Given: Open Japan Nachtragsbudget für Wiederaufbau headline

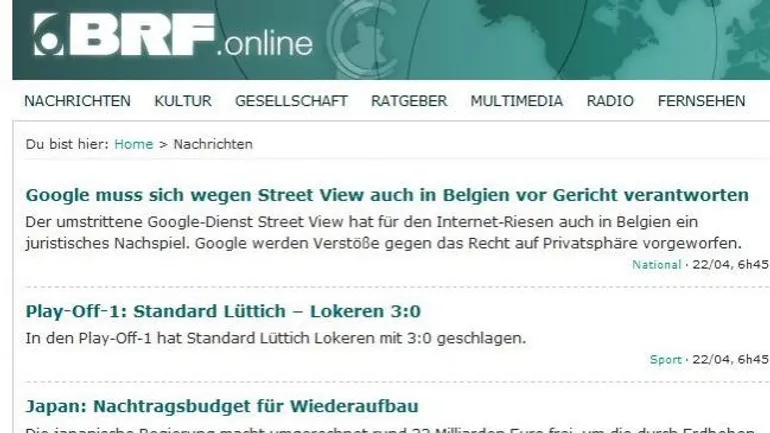Looking at the screenshot, I should pyautogui.click(x=222, y=406).
